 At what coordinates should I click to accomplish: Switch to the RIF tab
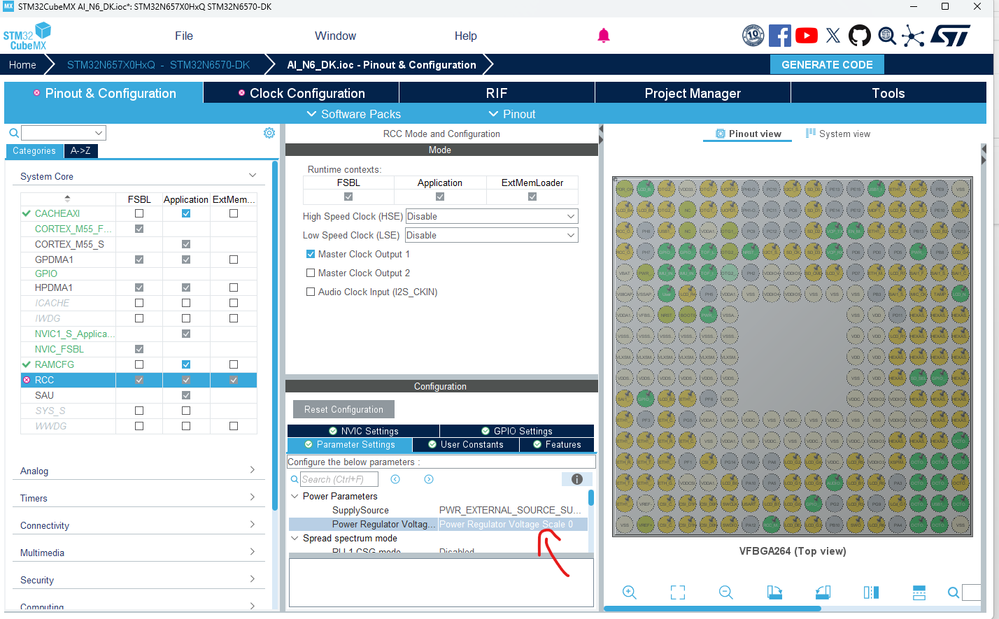coord(497,93)
